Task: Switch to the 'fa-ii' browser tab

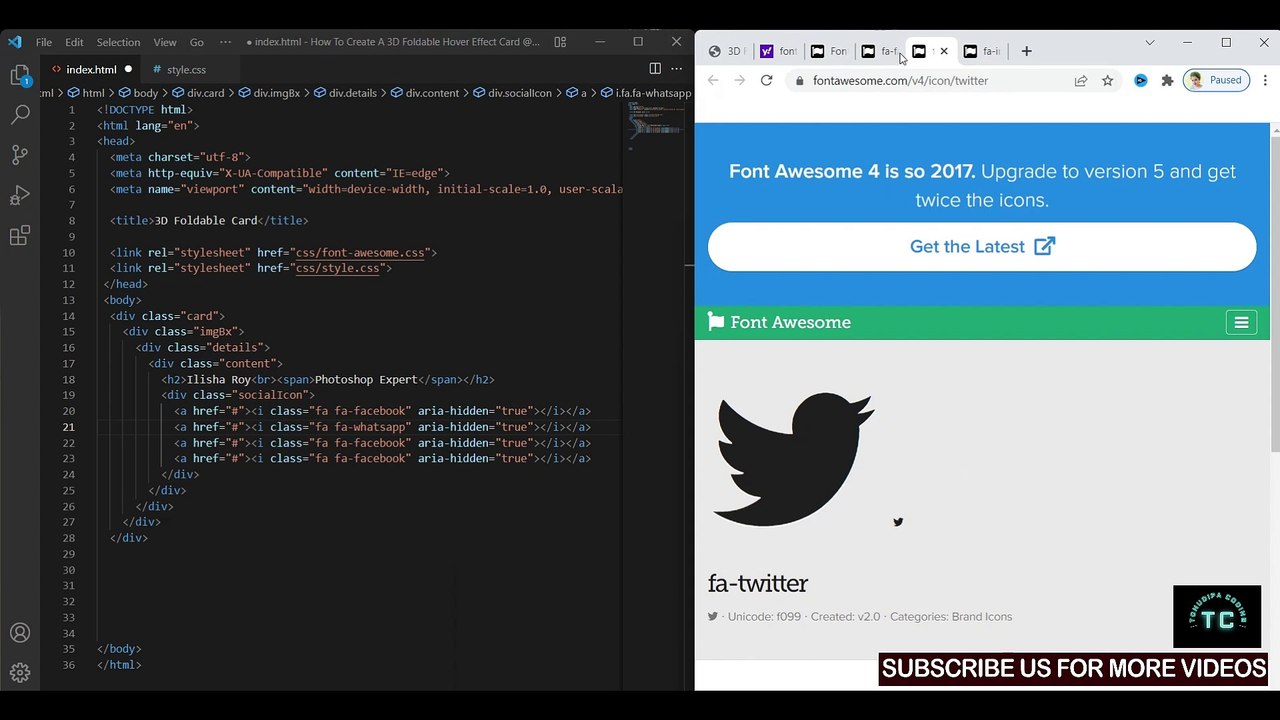Action: pos(982,51)
